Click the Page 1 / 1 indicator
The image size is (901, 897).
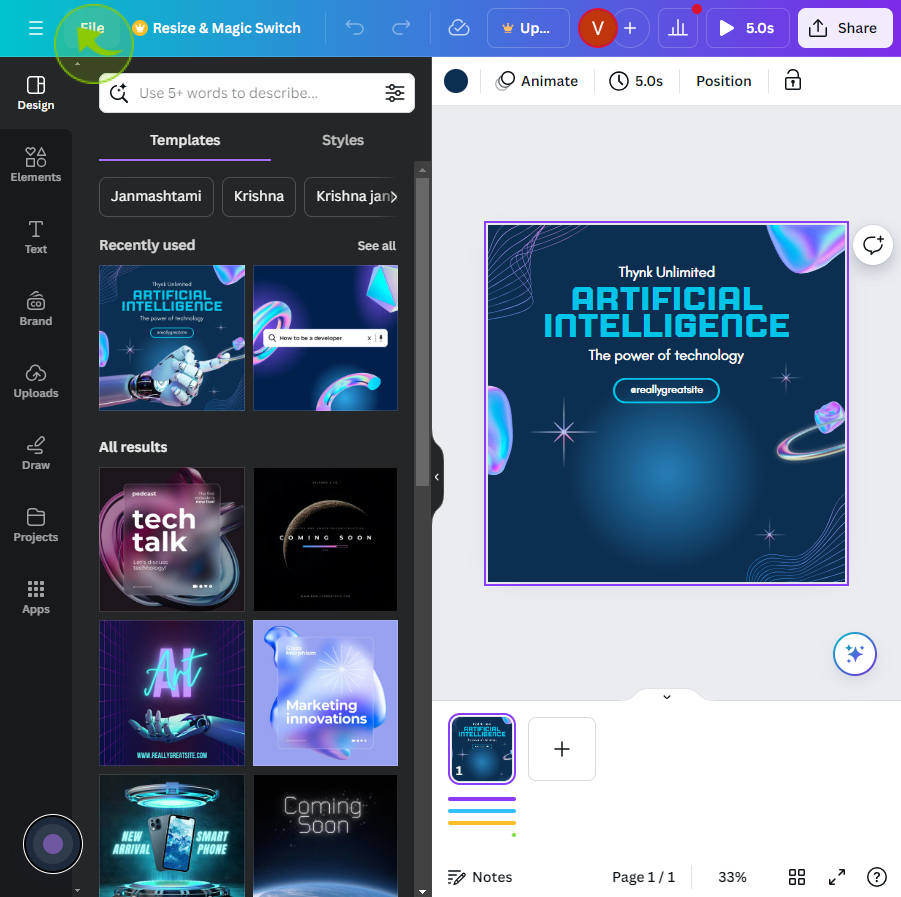click(643, 877)
